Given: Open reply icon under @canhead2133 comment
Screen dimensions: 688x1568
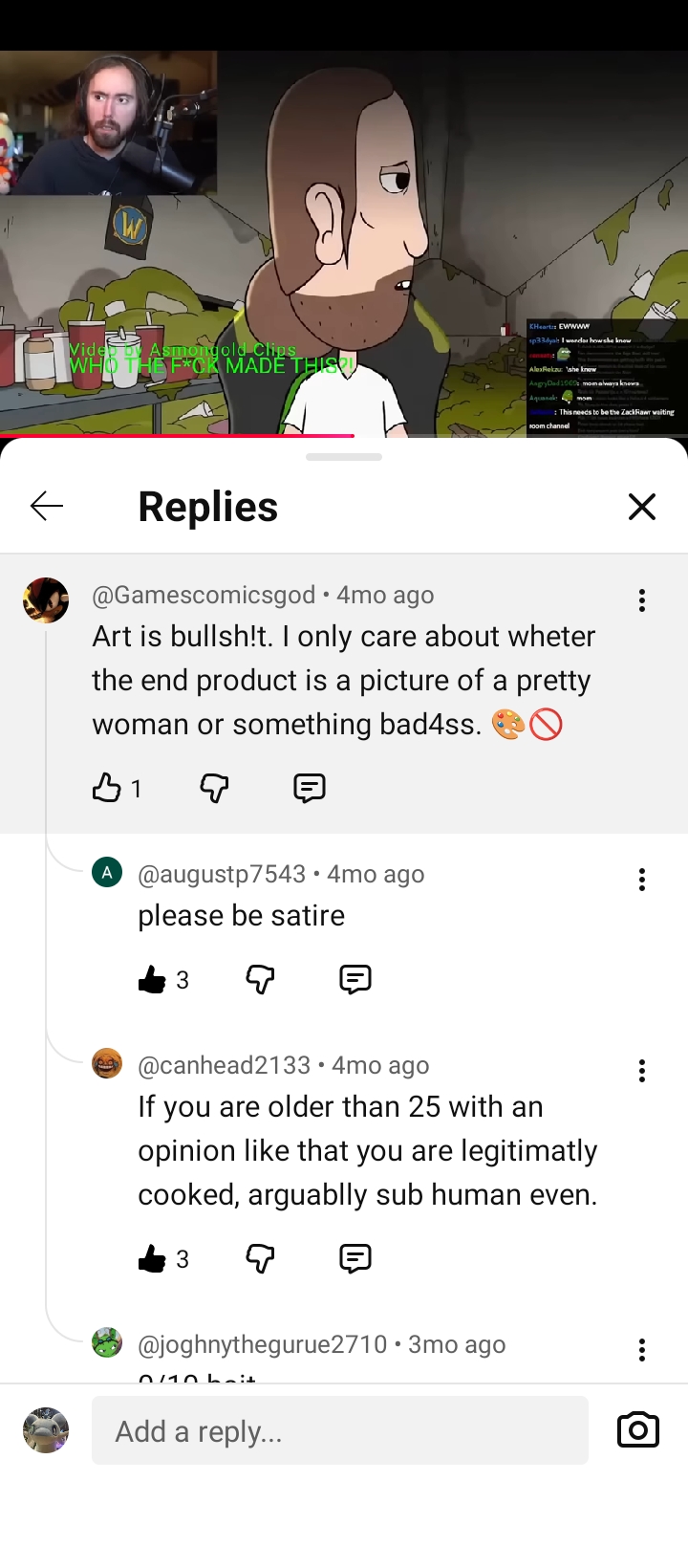Looking at the screenshot, I should (x=355, y=1258).
